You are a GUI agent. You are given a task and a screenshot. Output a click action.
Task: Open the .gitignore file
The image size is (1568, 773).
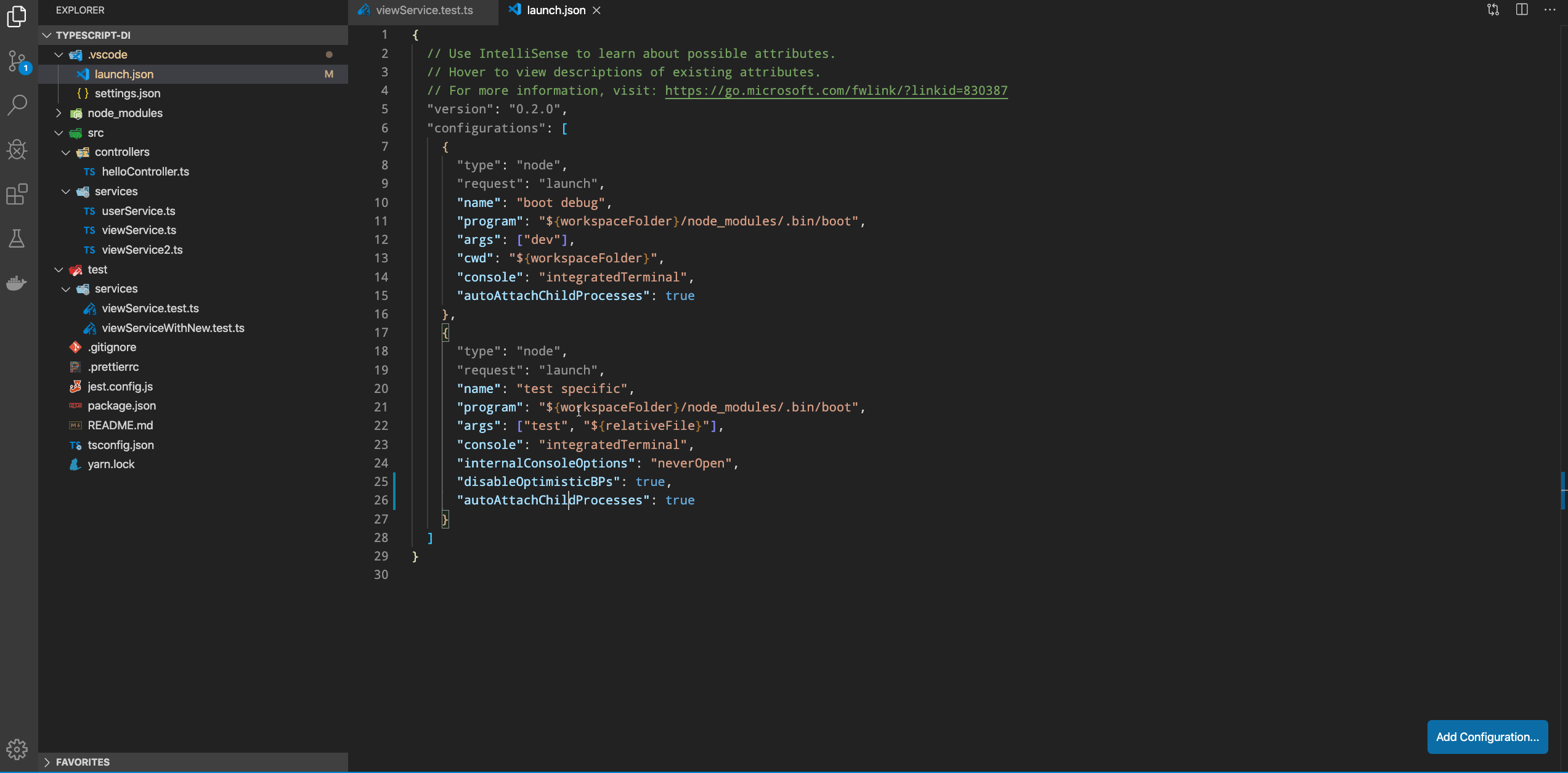tap(193, 347)
